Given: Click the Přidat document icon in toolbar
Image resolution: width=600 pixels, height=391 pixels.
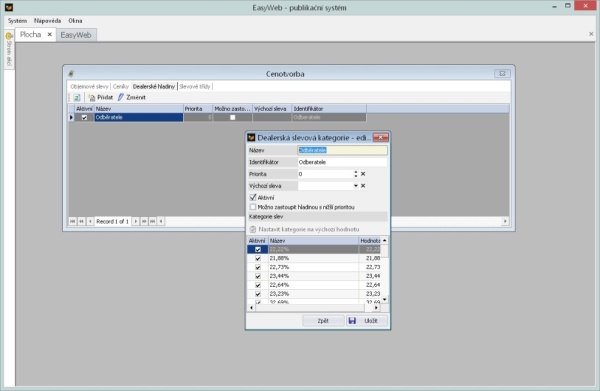Looking at the screenshot, I should pos(91,98).
